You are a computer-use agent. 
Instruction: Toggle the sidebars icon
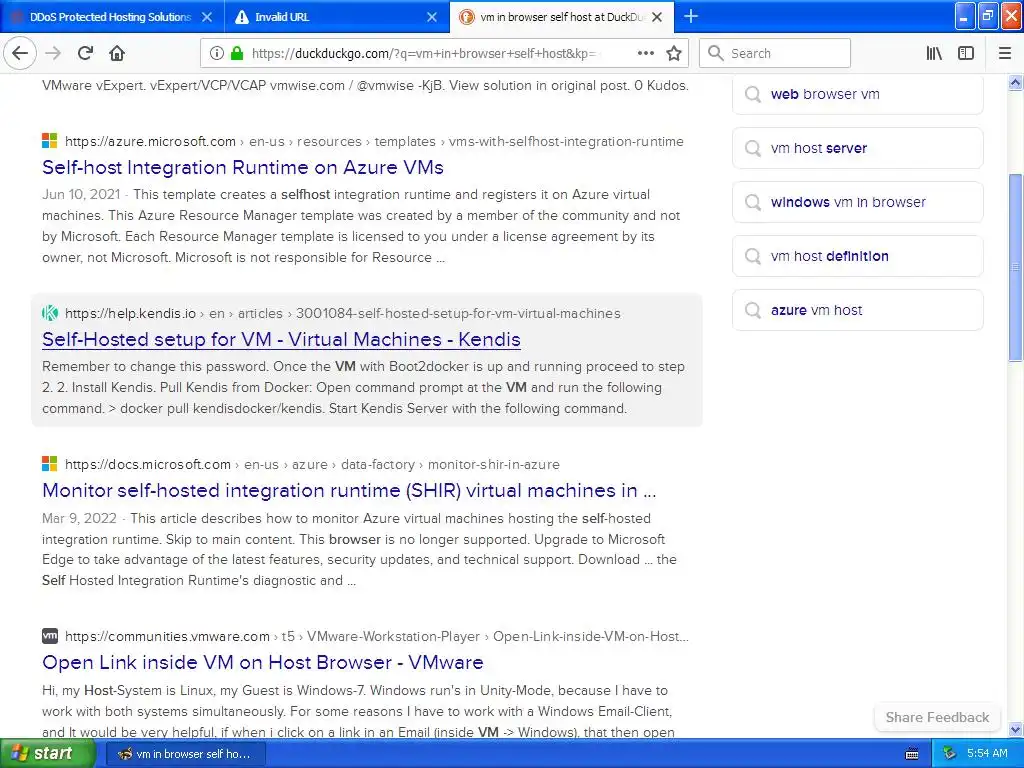click(x=966, y=54)
